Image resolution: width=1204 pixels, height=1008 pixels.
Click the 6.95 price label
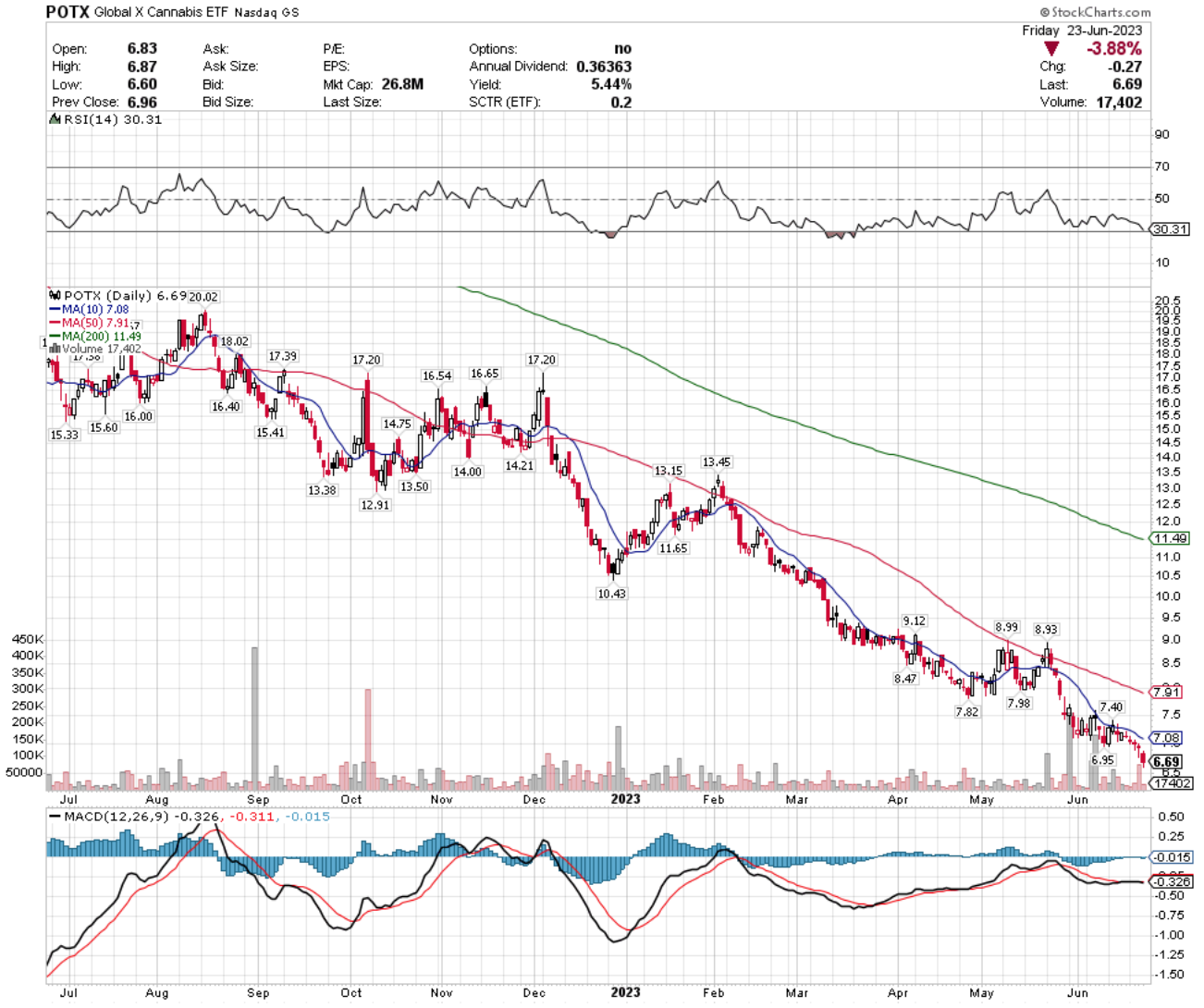[1102, 760]
